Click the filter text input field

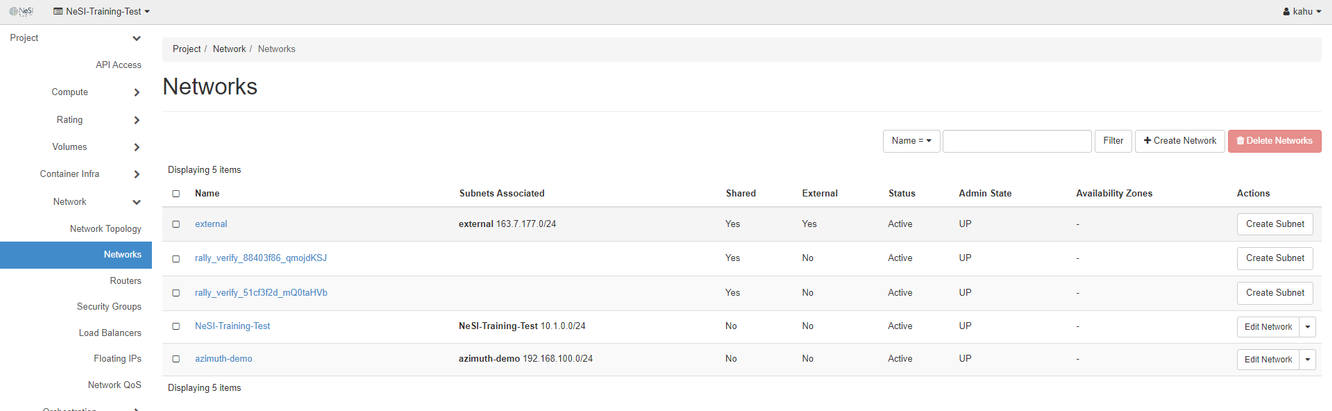[x=1016, y=141]
